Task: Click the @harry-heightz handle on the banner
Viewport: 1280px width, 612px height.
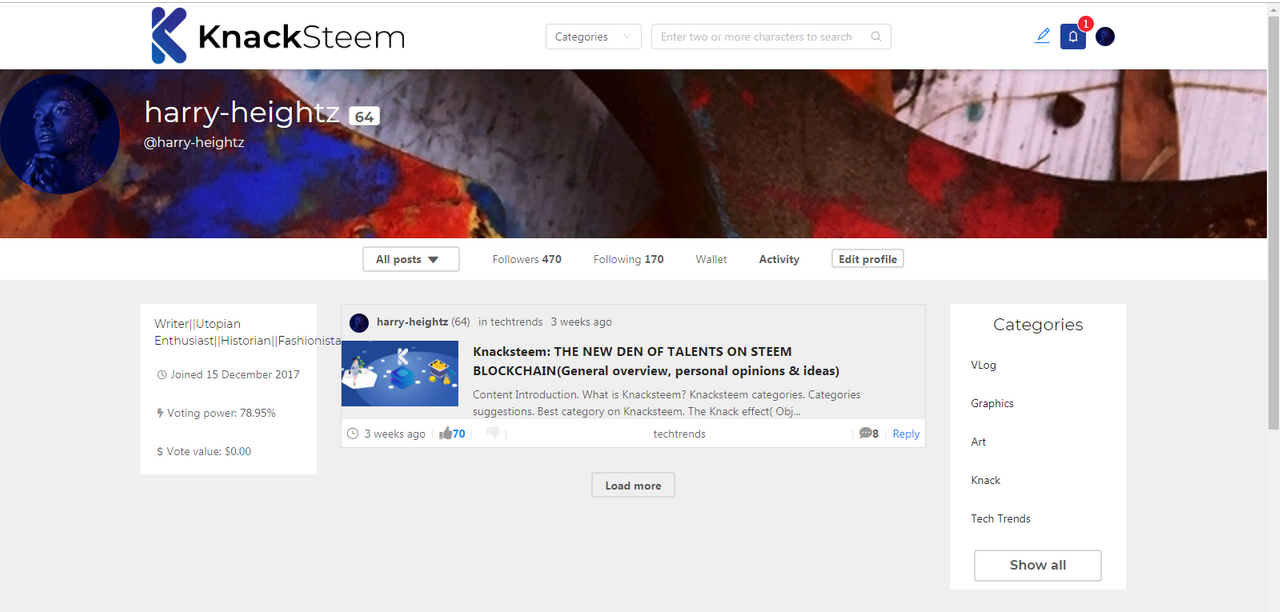Action: tap(194, 143)
